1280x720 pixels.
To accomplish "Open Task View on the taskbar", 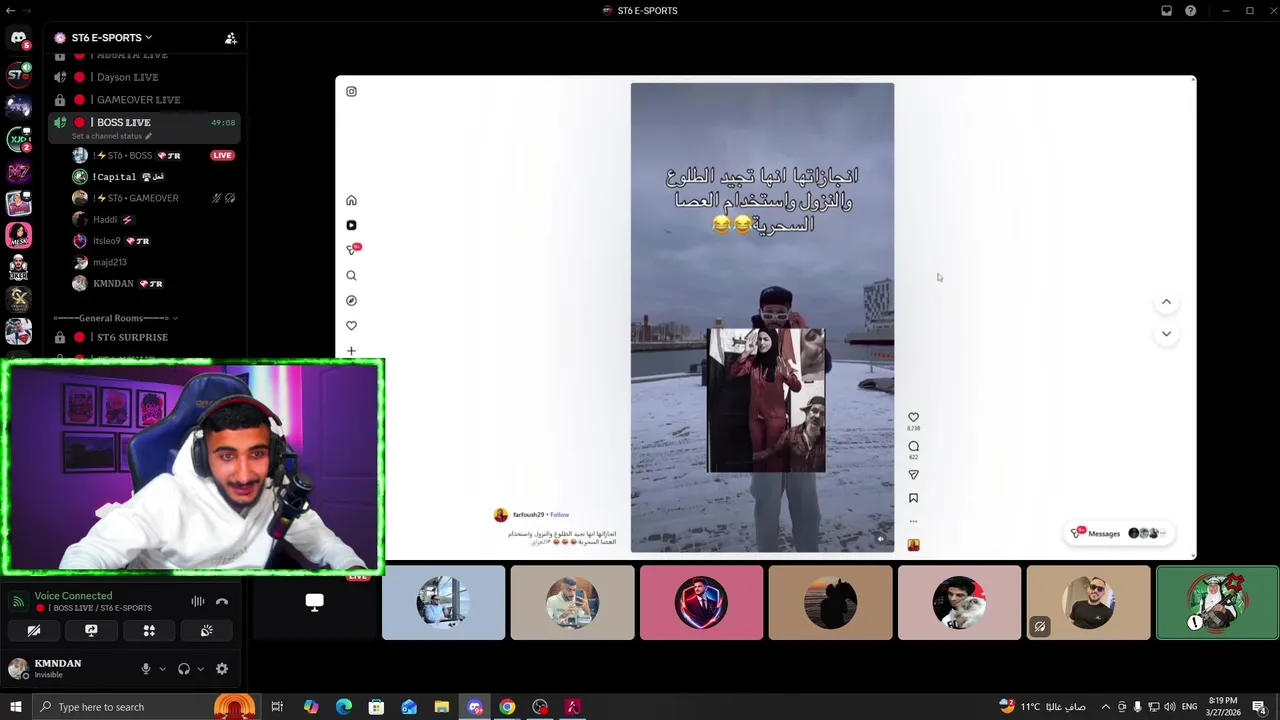I will pyautogui.click(x=277, y=707).
